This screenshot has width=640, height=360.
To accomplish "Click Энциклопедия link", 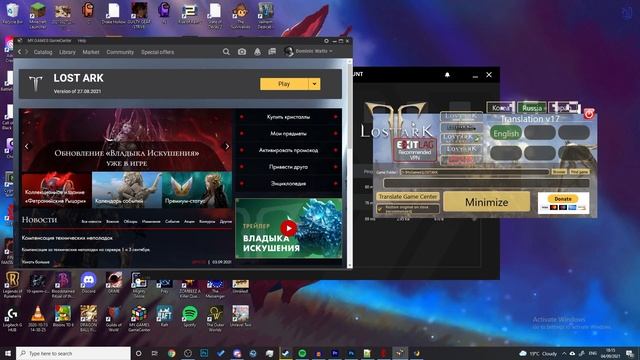I will (x=288, y=184).
